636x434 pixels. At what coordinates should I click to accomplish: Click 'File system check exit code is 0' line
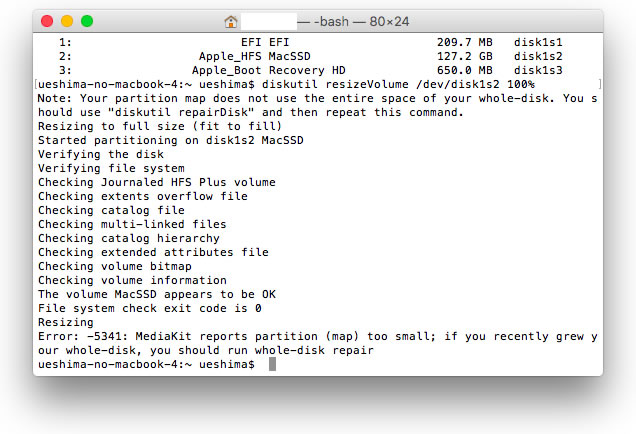150,308
